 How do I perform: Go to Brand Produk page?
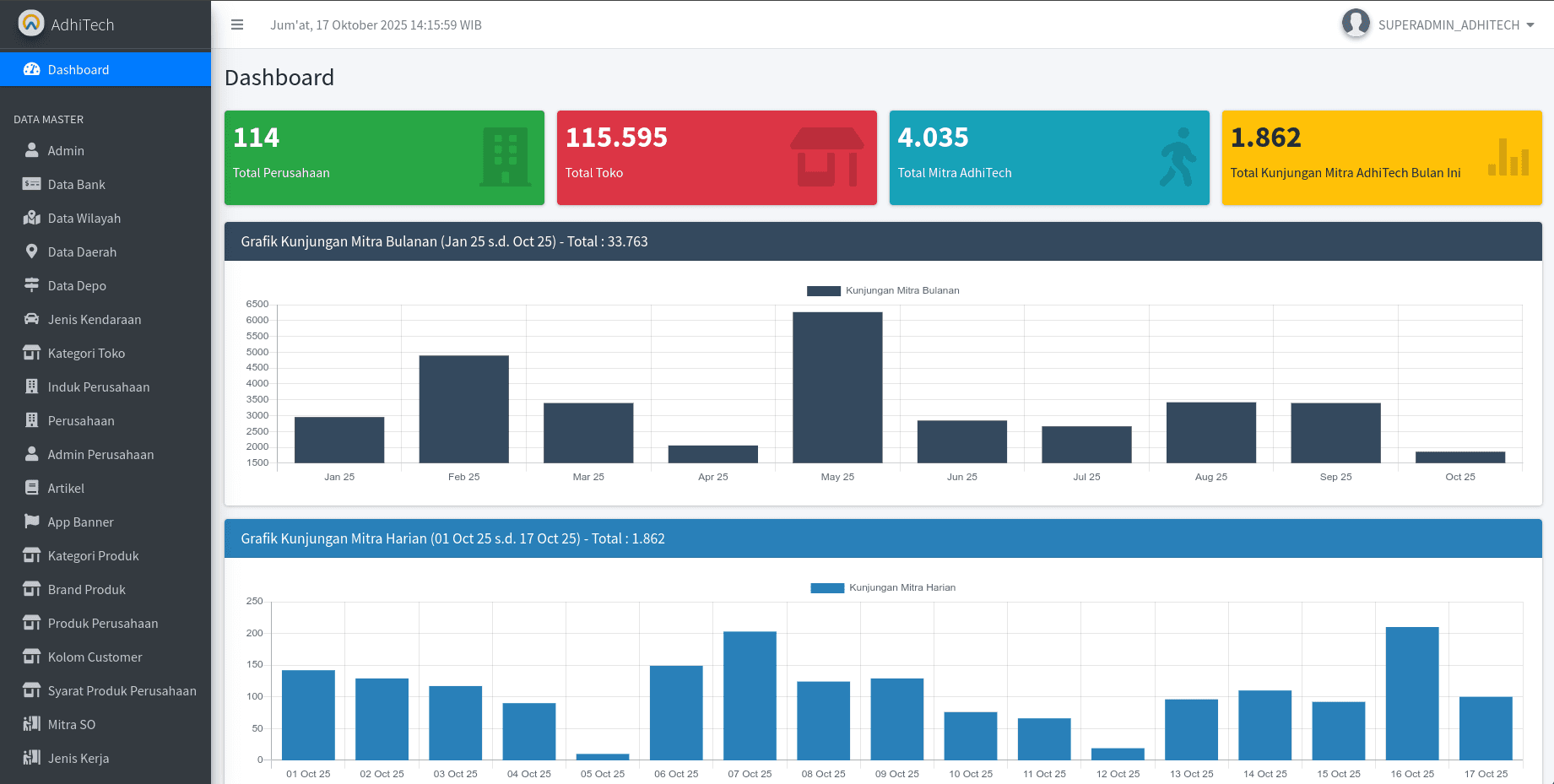106,589
